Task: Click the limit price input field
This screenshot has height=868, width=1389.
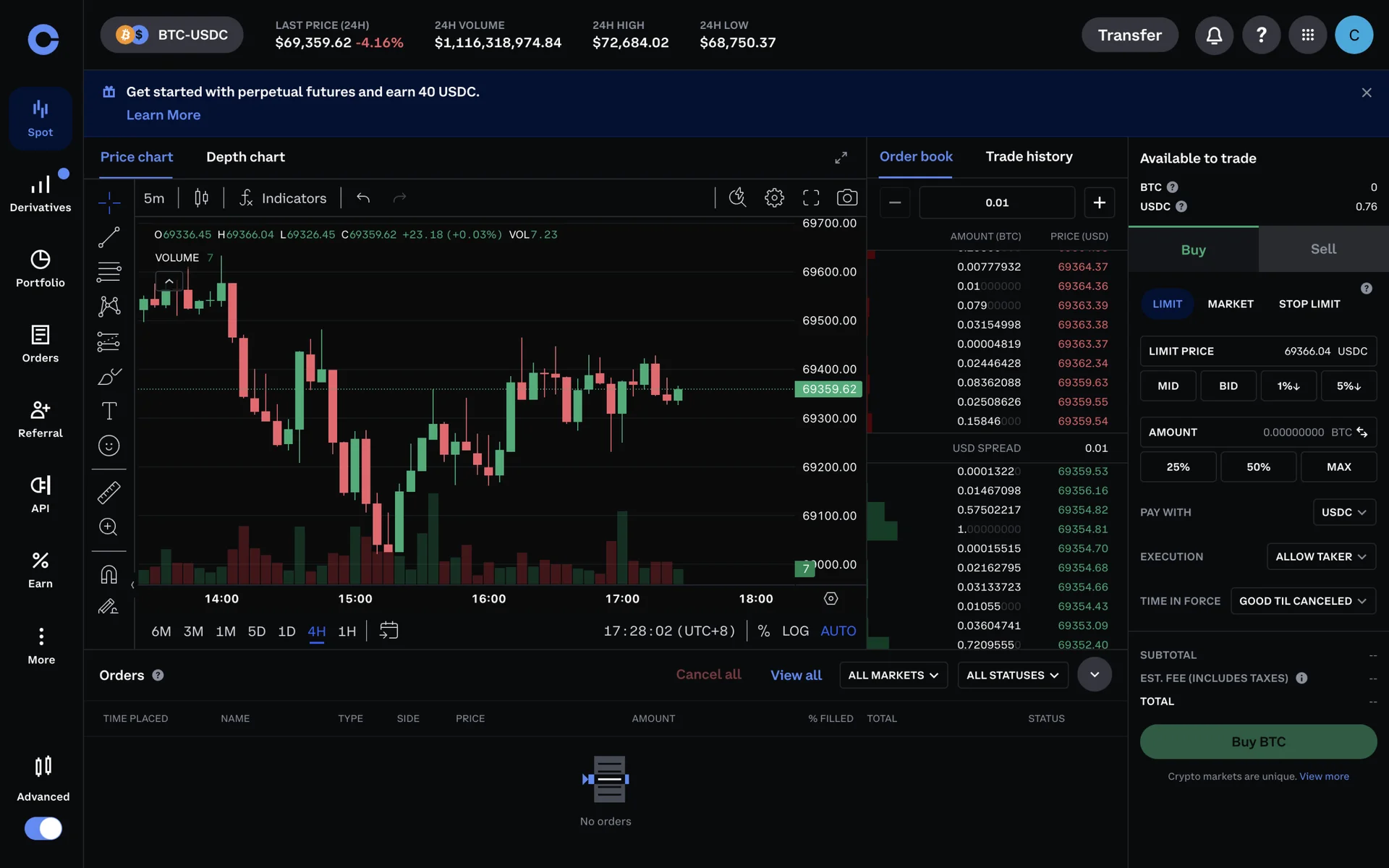Action: 1257,351
